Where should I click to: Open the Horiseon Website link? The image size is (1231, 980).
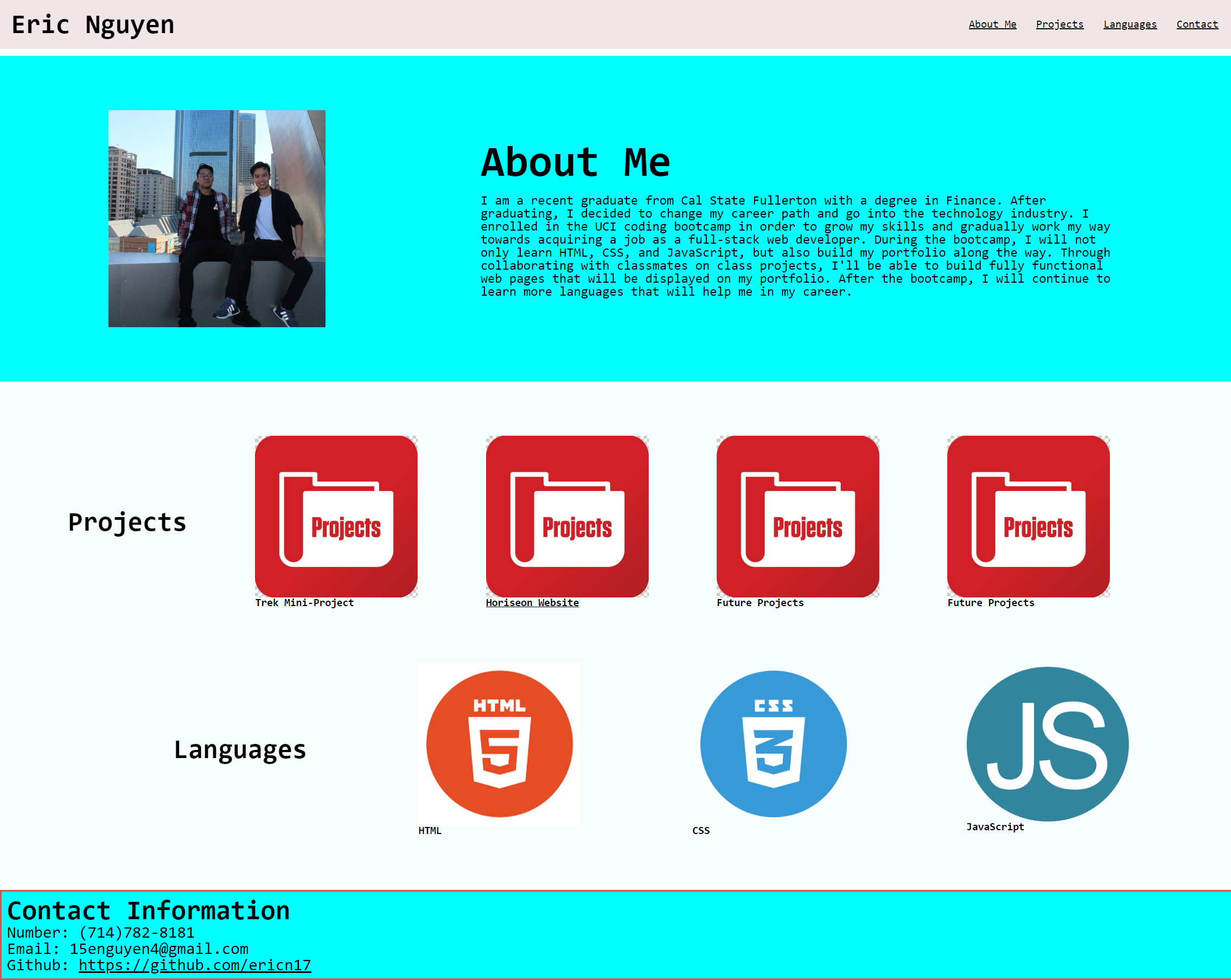(532, 602)
